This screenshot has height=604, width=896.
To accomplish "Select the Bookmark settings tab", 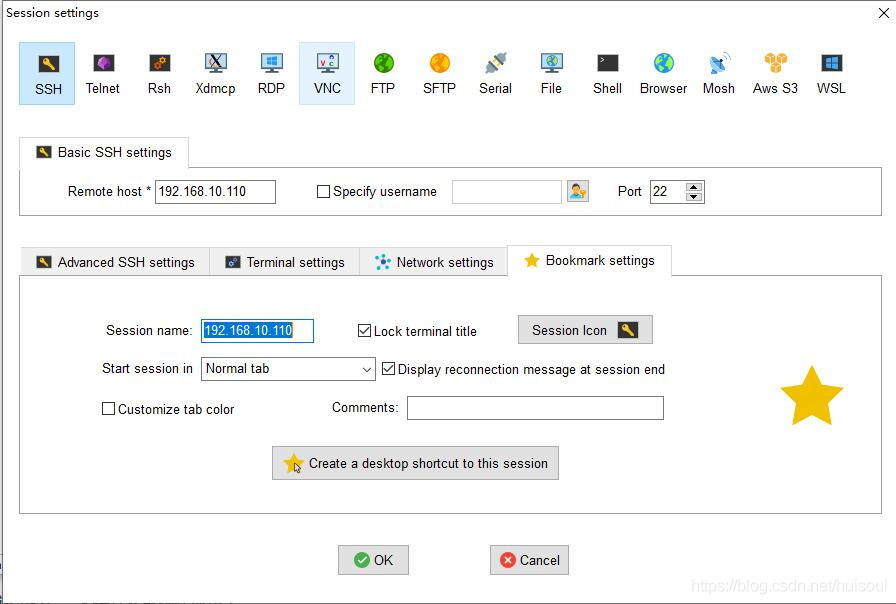I will pyautogui.click(x=589, y=261).
